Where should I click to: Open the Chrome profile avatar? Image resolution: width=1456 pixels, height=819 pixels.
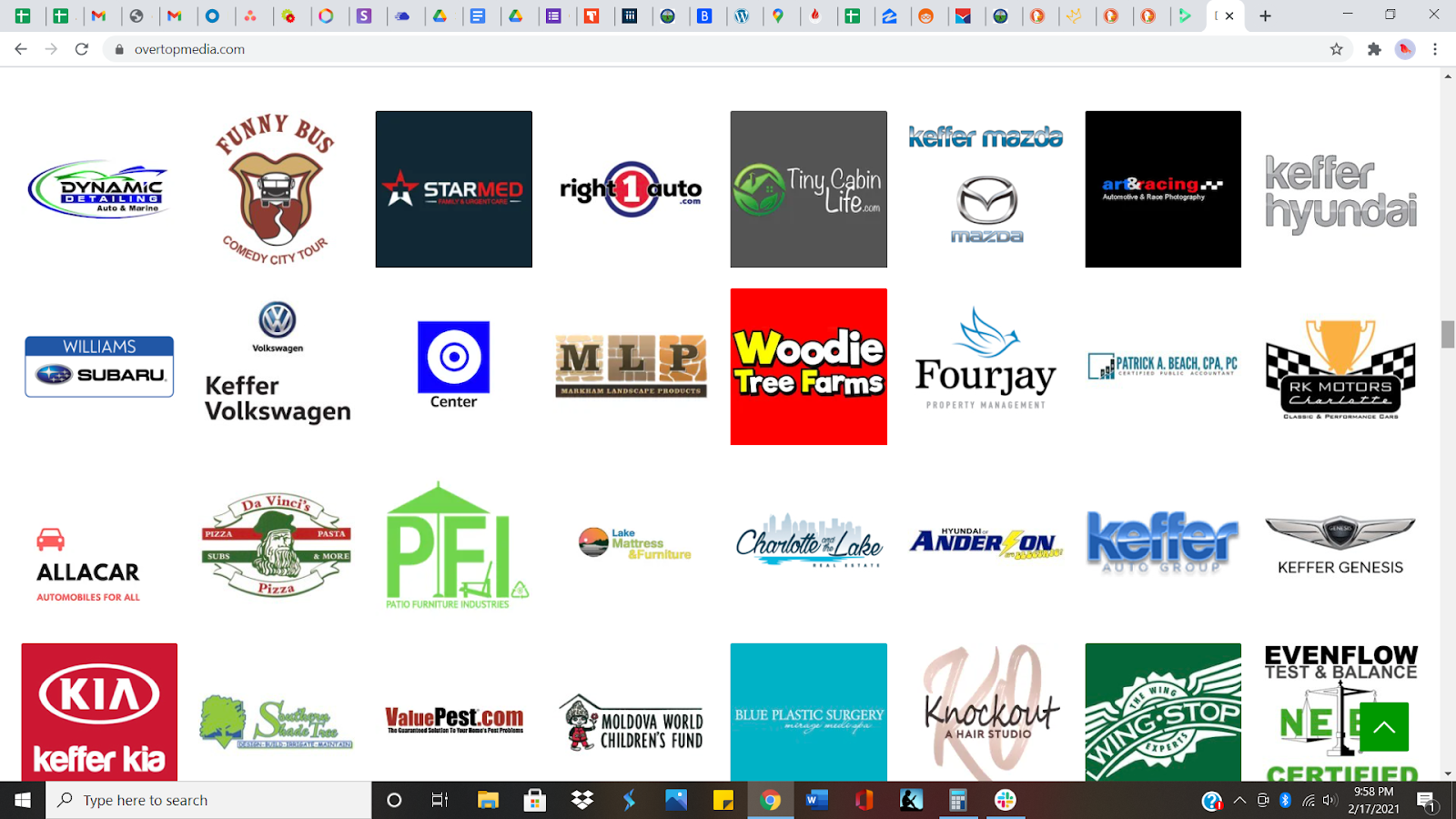point(1405,49)
